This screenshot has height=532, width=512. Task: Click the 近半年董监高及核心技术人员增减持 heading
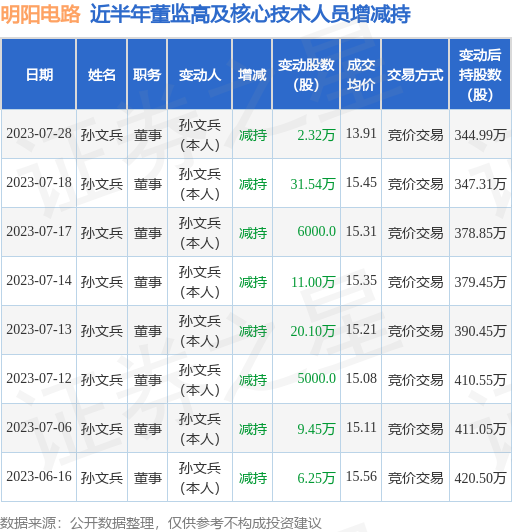pyautogui.click(x=250, y=14)
